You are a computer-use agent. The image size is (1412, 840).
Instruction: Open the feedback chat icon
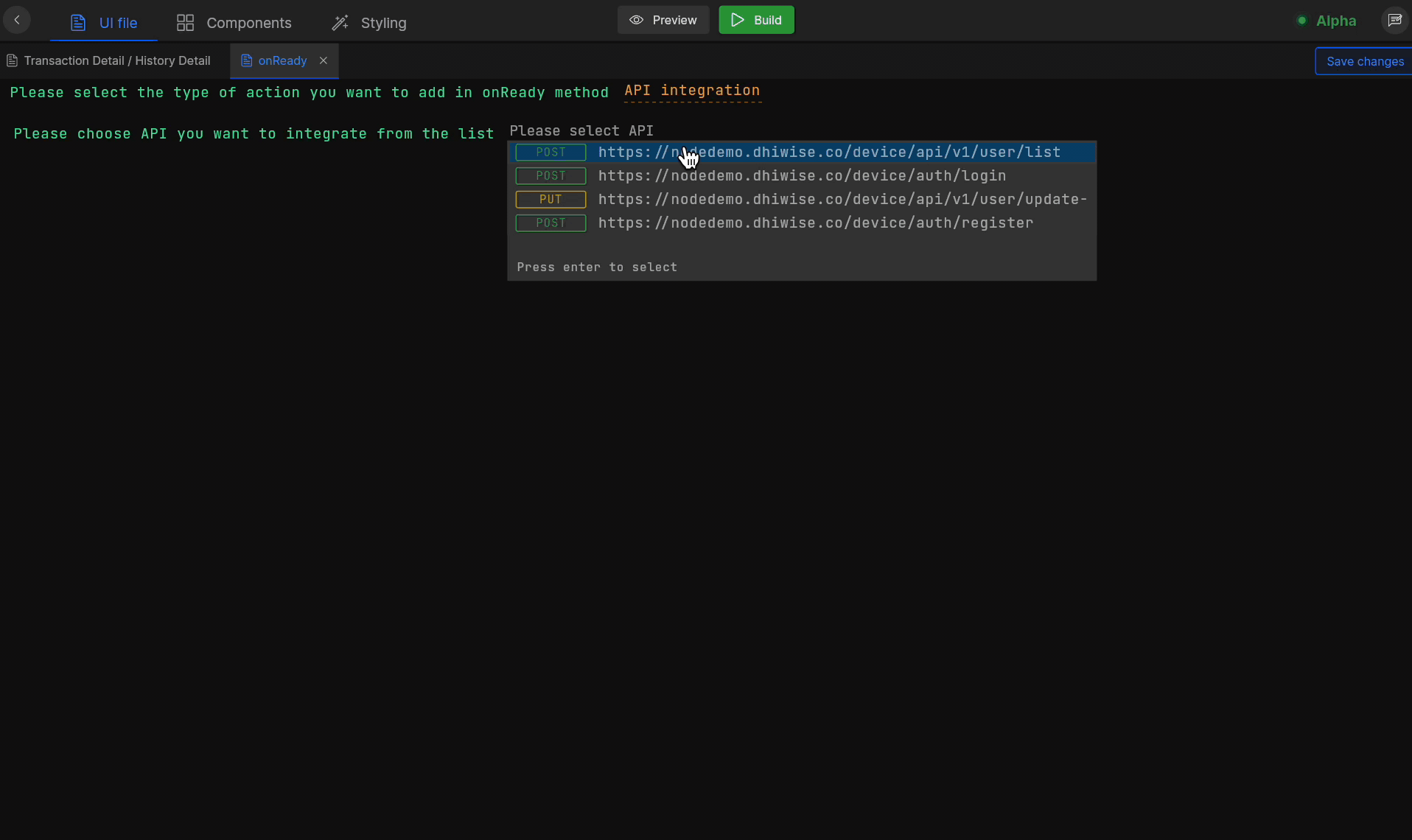(1395, 20)
